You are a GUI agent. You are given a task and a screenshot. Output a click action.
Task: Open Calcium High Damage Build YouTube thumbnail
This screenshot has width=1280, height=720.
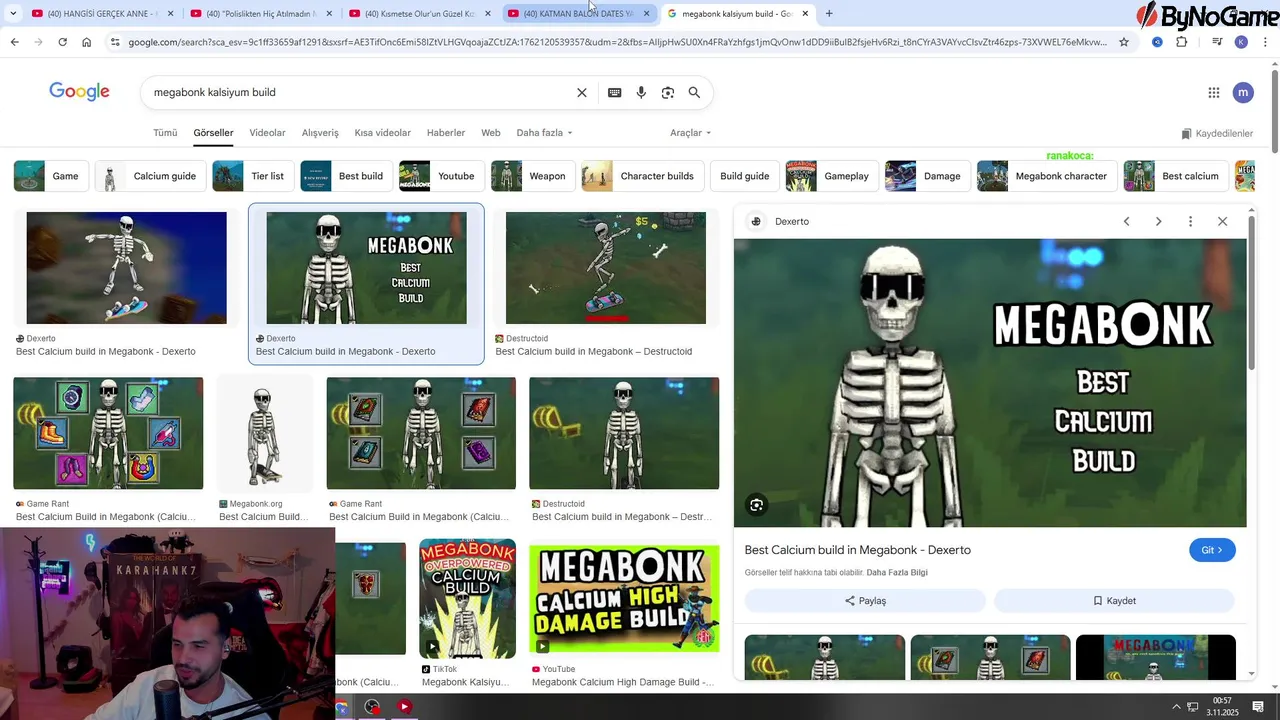(624, 598)
